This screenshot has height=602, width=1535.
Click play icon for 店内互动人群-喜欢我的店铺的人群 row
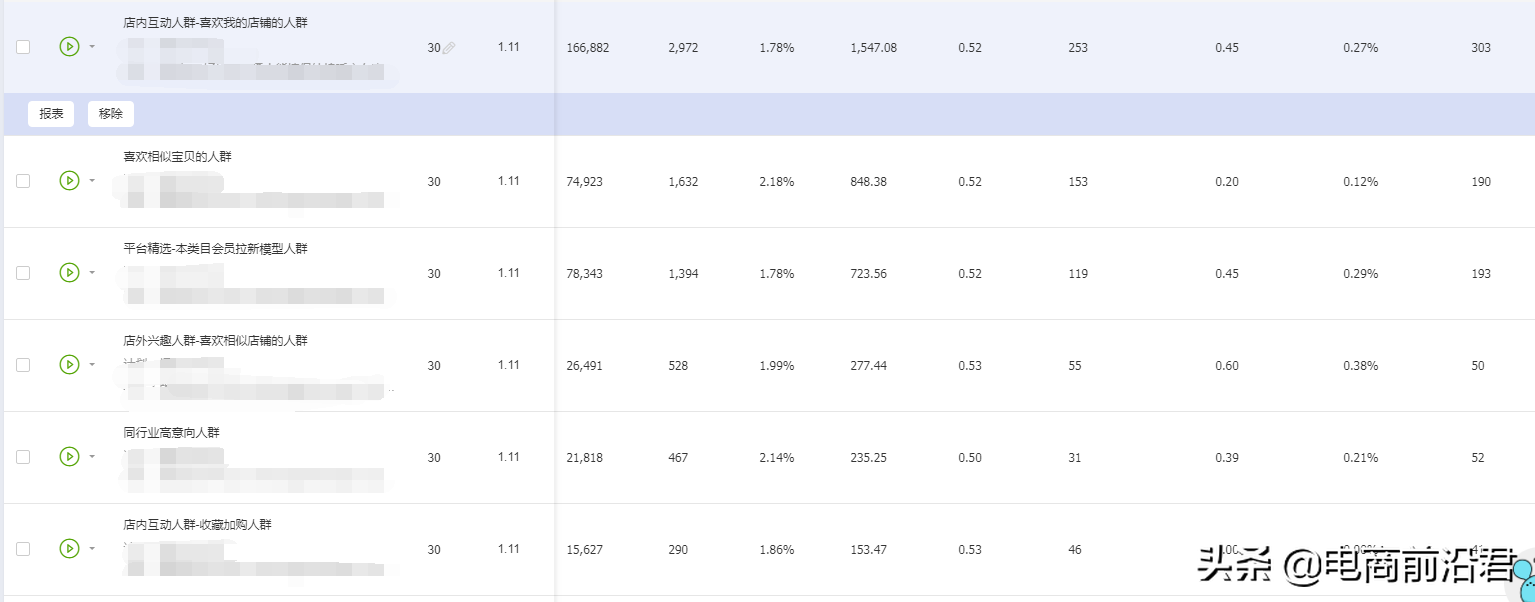click(69, 47)
